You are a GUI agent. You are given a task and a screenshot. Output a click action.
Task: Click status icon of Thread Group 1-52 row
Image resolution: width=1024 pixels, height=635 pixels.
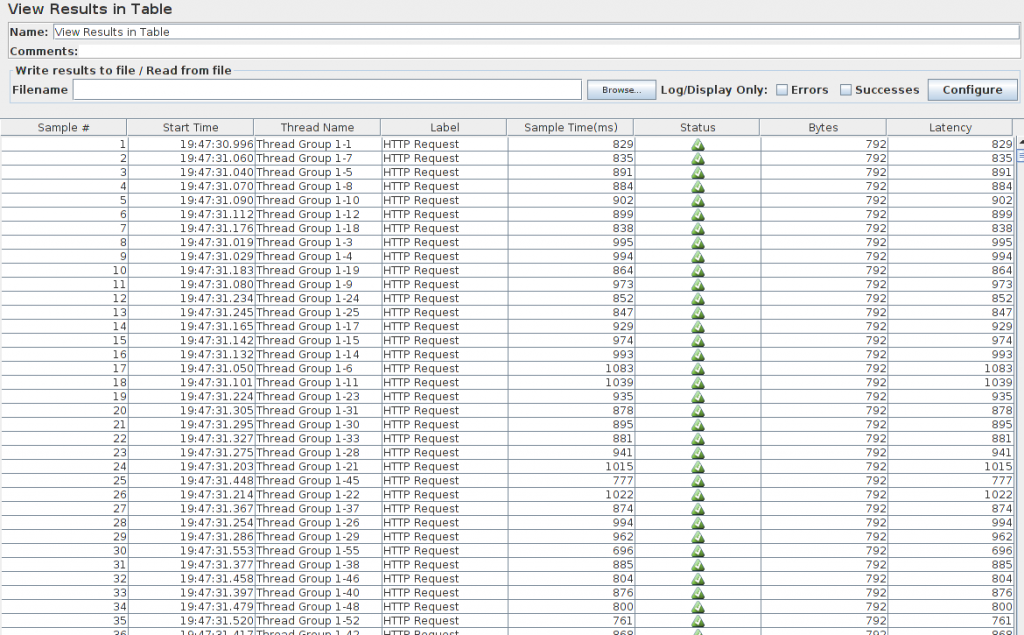pos(698,620)
